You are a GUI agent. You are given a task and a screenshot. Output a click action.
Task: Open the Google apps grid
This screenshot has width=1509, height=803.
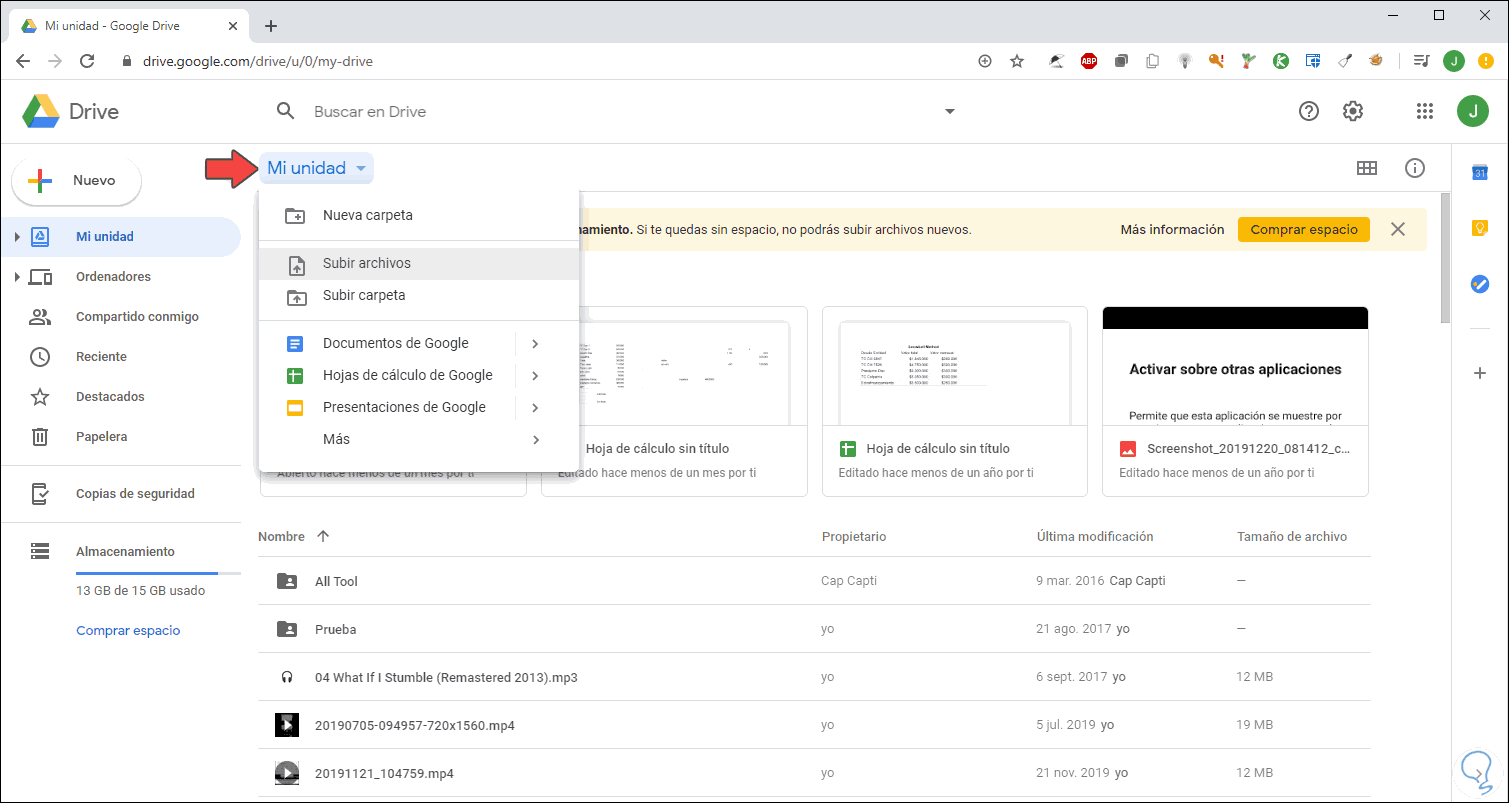pos(1425,111)
